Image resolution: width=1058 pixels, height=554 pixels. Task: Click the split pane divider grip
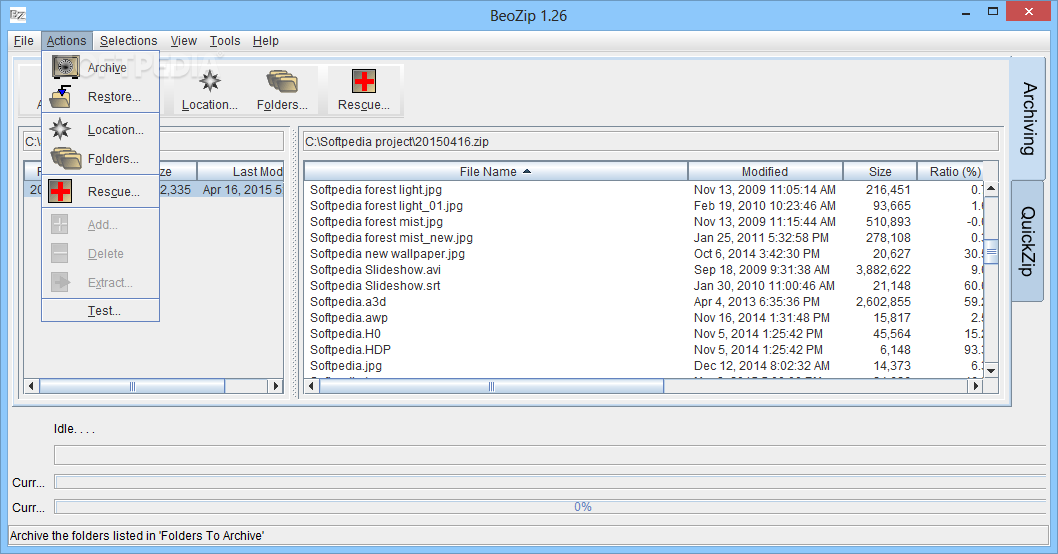[x=294, y=263]
